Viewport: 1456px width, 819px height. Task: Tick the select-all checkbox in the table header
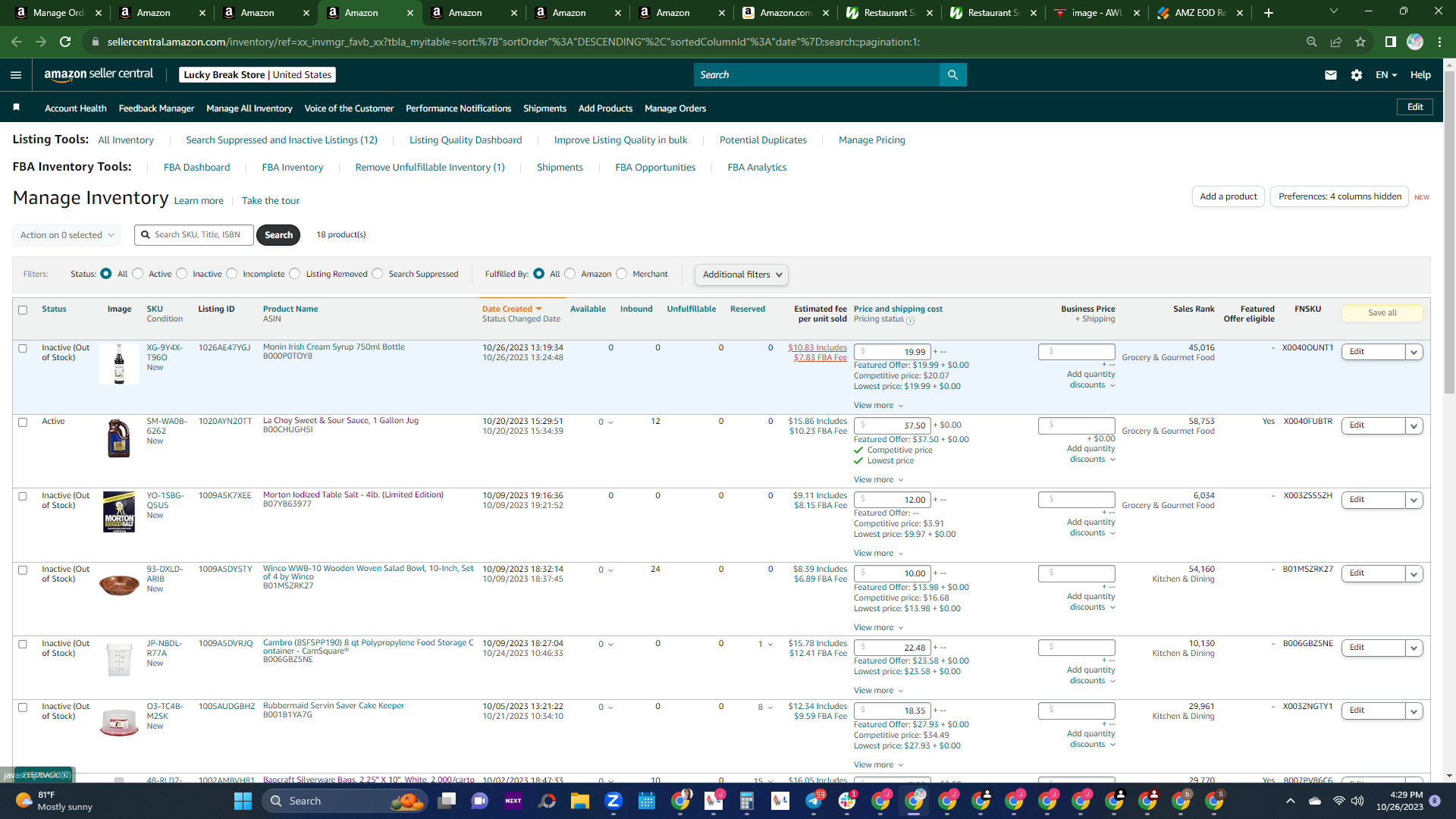[23, 310]
